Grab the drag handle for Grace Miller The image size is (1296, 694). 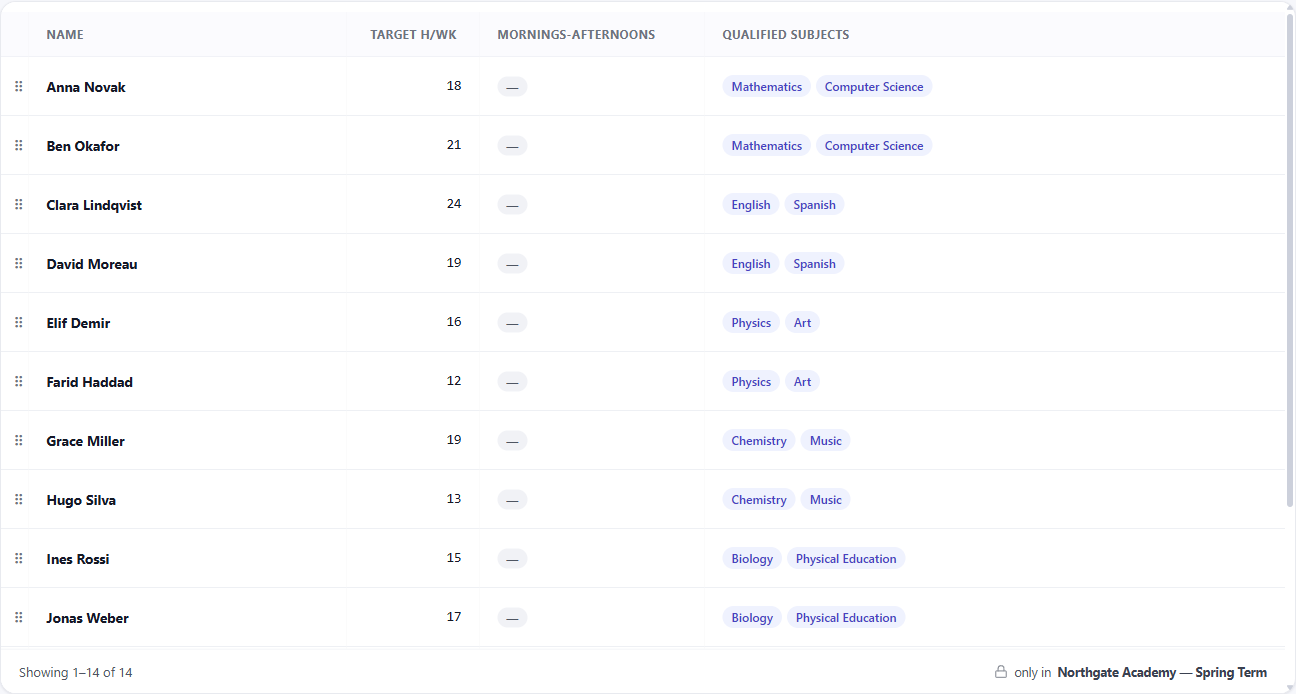tap(18, 441)
